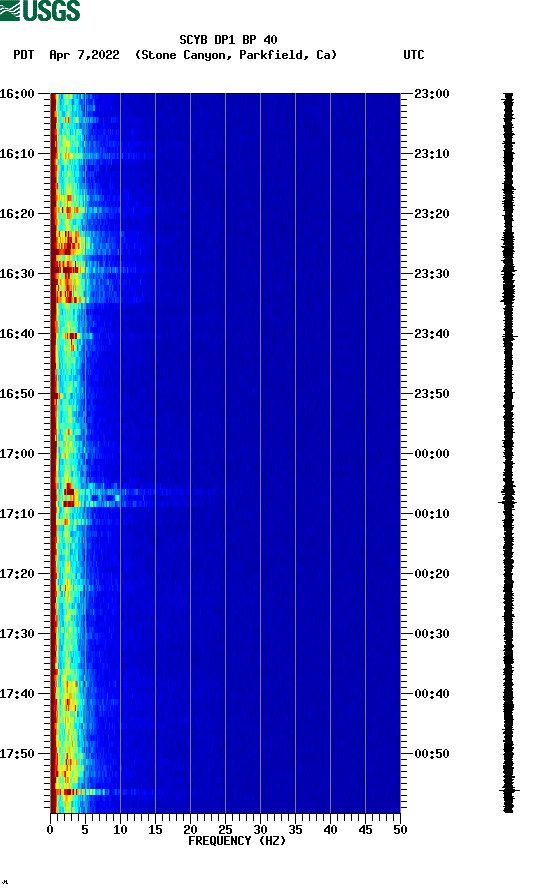Click the '5' frequency axis tick label
The width and height of the screenshot is (552, 893).
[85, 830]
